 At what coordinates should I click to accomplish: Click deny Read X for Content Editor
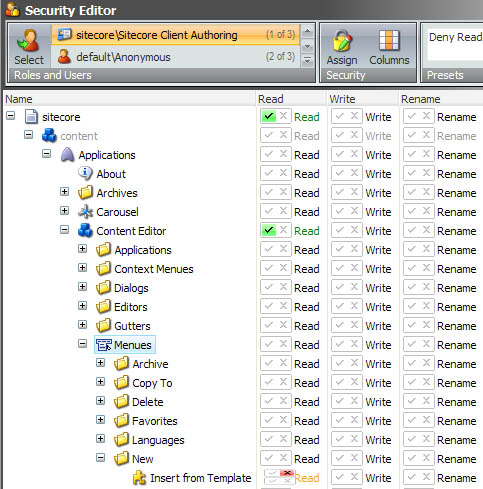coord(283,230)
